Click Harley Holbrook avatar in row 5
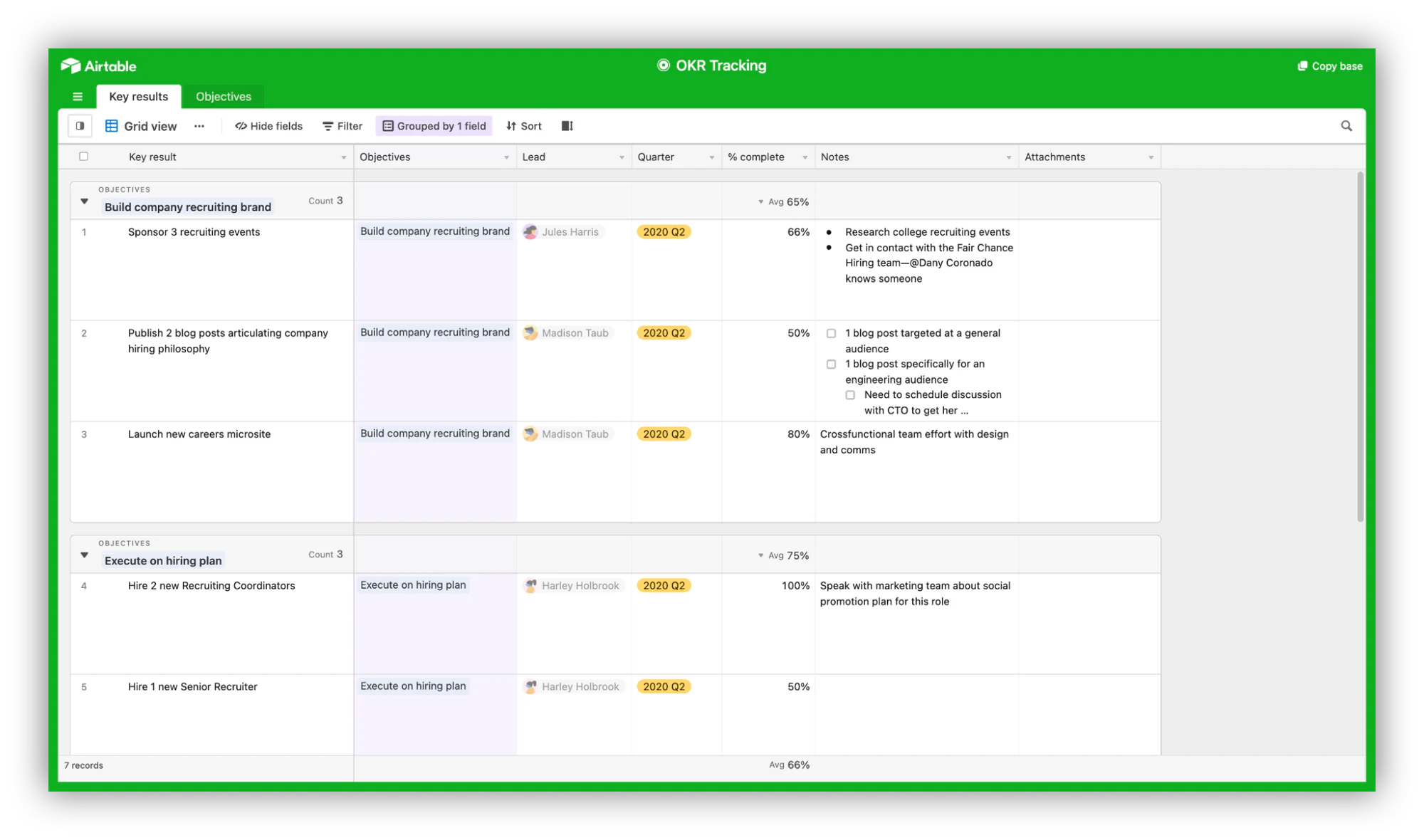This screenshot has width=1424, height=840. pos(530,687)
